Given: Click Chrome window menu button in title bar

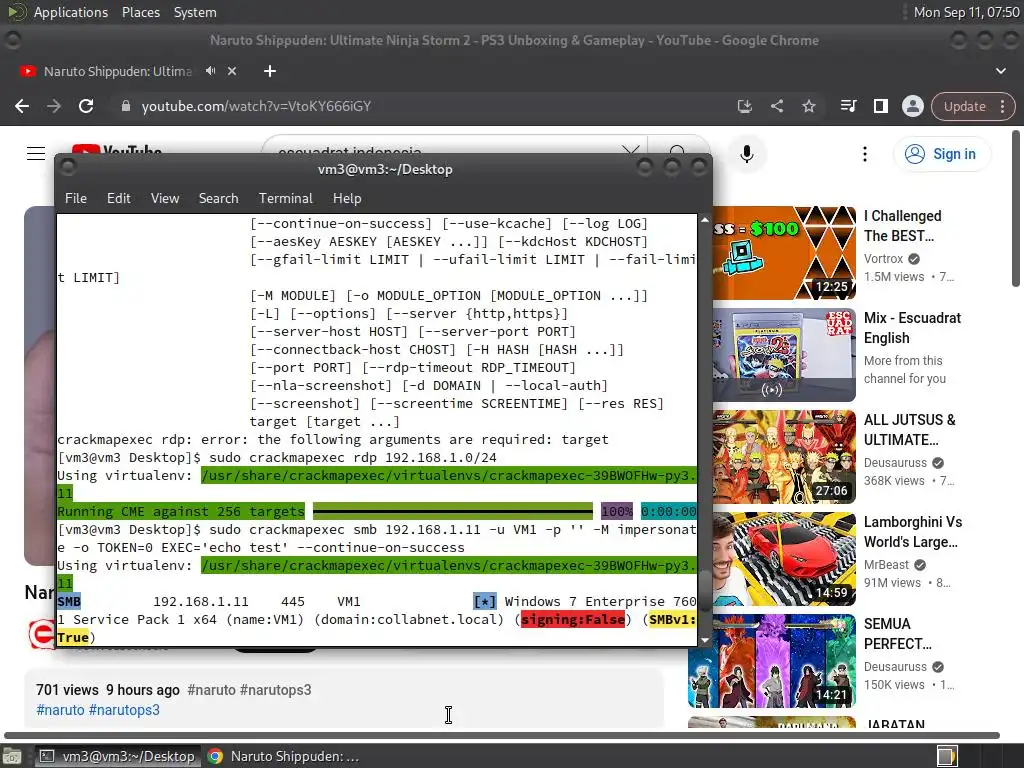Looking at the screenshot, I should tap(12, 40).
